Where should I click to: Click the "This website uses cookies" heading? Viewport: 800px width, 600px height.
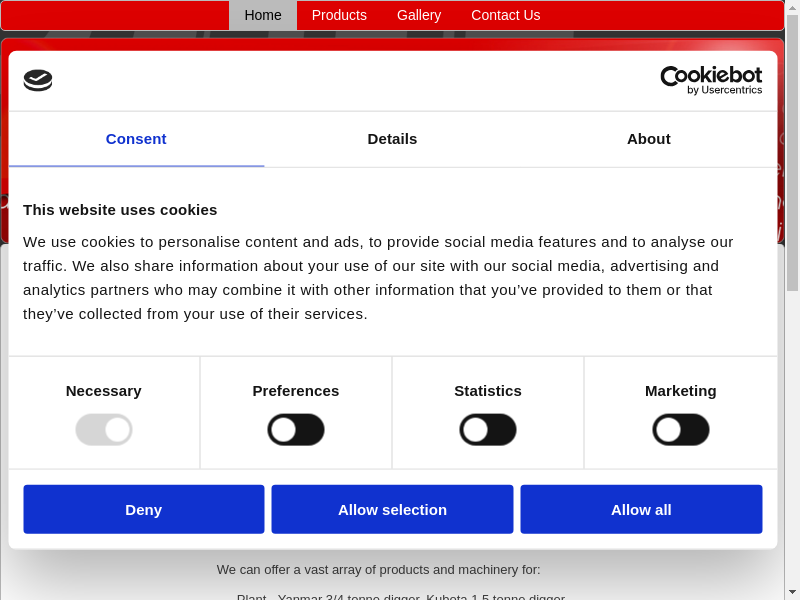click(120, 210)
